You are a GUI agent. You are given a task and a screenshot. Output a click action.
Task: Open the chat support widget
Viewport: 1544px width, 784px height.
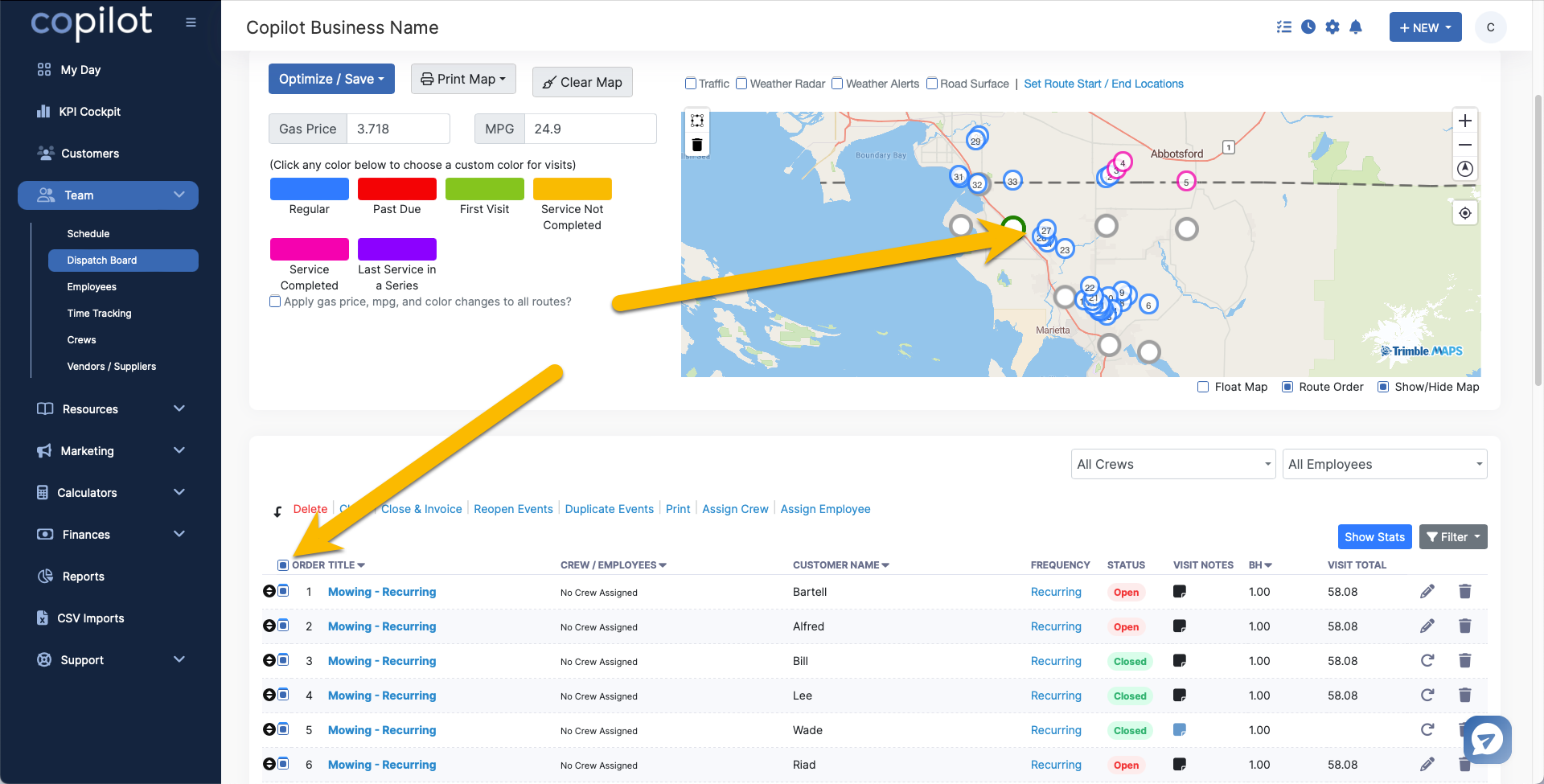(1488, 740)
